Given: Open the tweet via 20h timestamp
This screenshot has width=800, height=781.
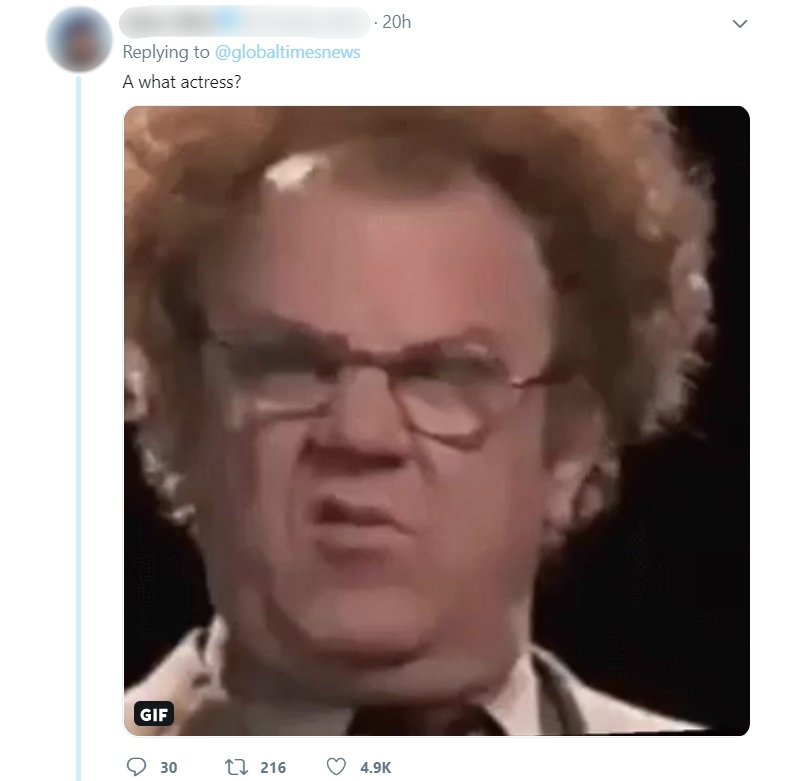Looking at the screenshot, I should click(396, 22).
